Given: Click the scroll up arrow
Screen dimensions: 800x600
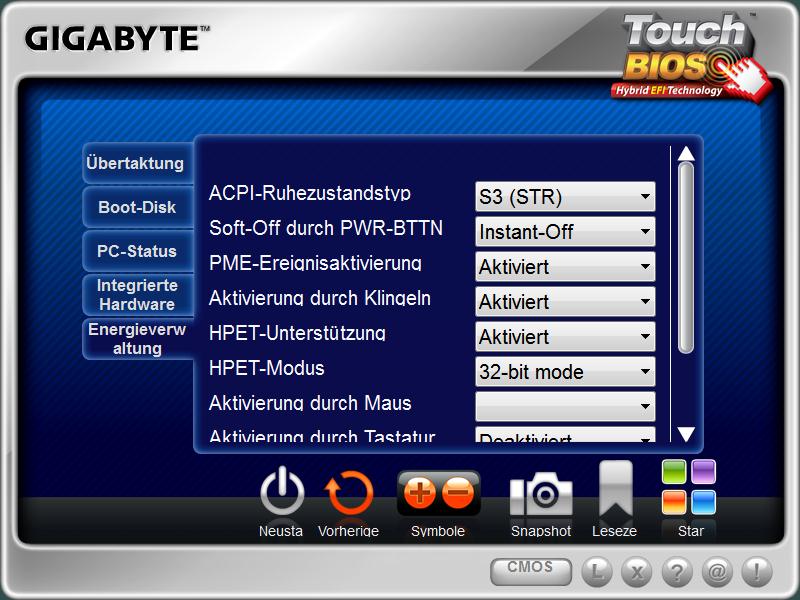Looking at the screenshot, I should (686, 154).
